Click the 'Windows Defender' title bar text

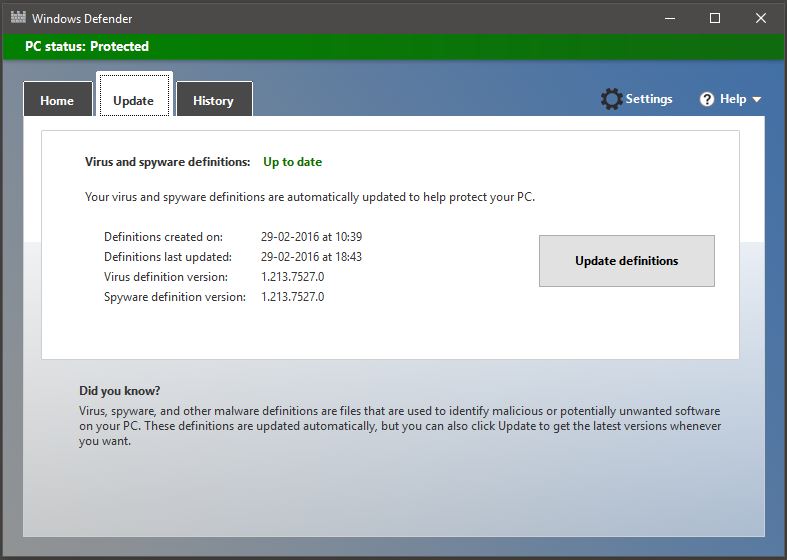click(82, 19)
